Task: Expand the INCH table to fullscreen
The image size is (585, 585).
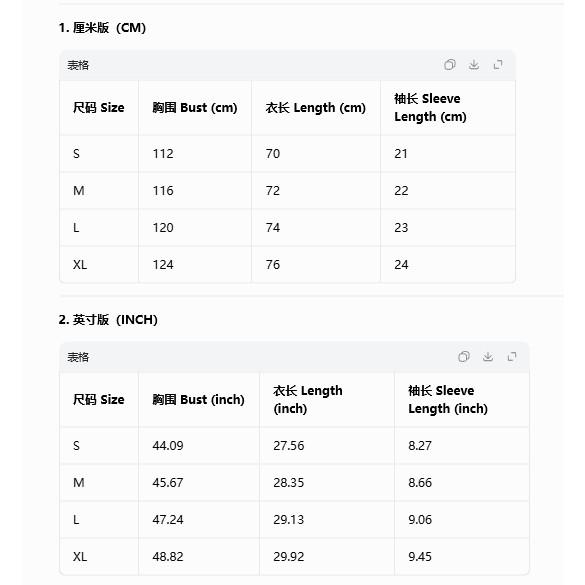Action: coord(512,357)
